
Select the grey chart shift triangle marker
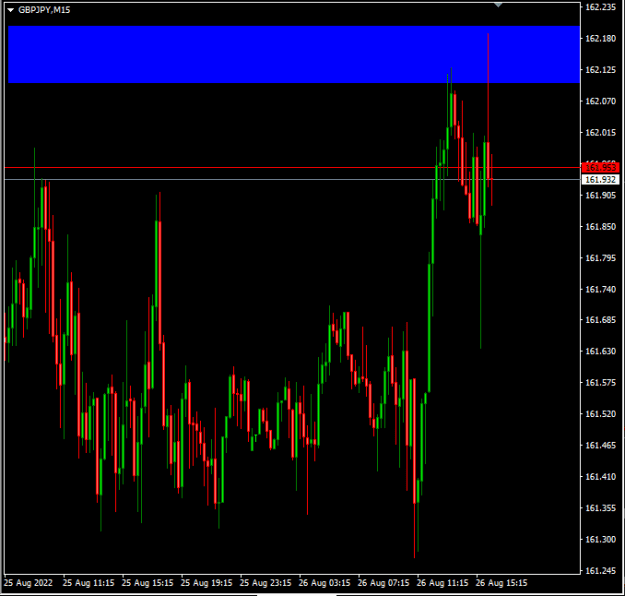(x=498, y=5)
